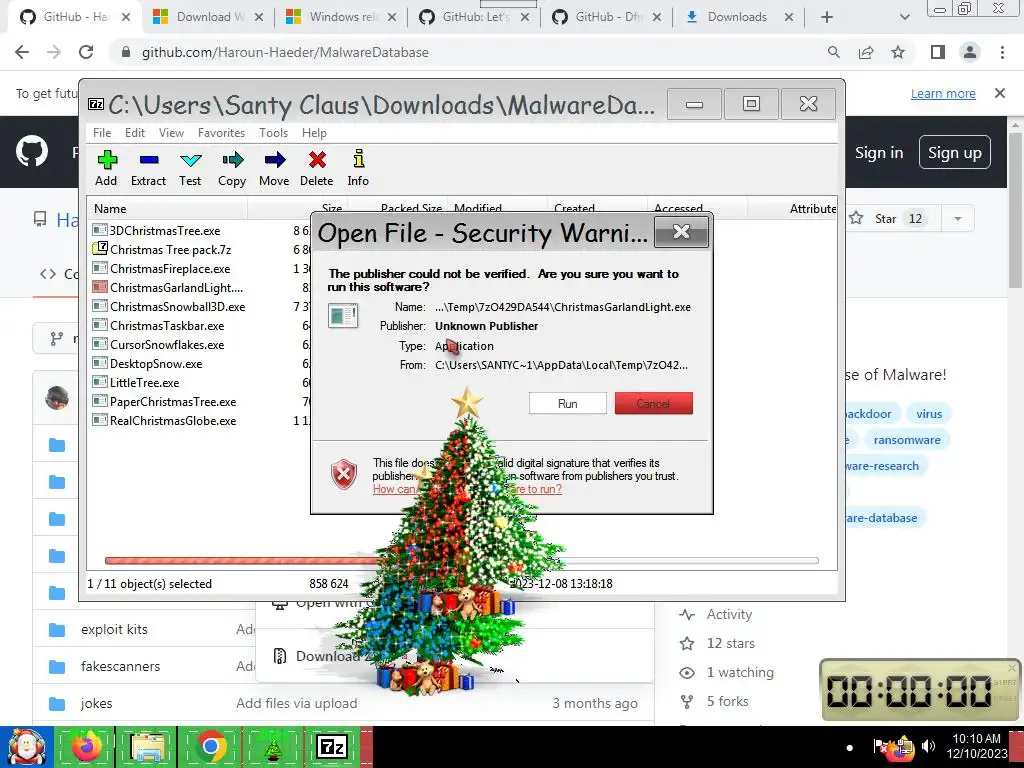The width and height of the screenshot is (1024, 768).
Task: Click the address bar URL
Action: coord(285,52)
